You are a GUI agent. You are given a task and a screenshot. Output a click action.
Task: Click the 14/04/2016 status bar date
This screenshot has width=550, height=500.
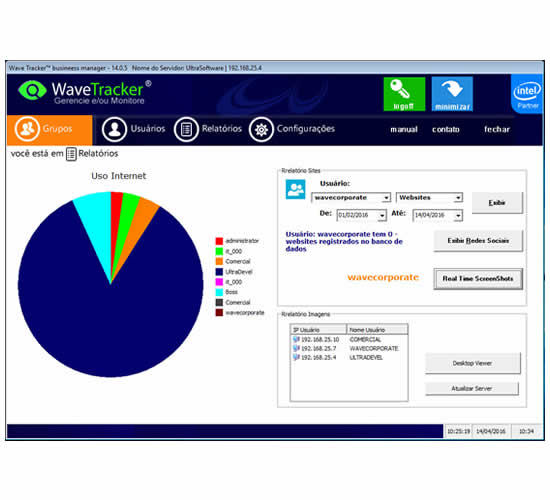click(491, 431)
